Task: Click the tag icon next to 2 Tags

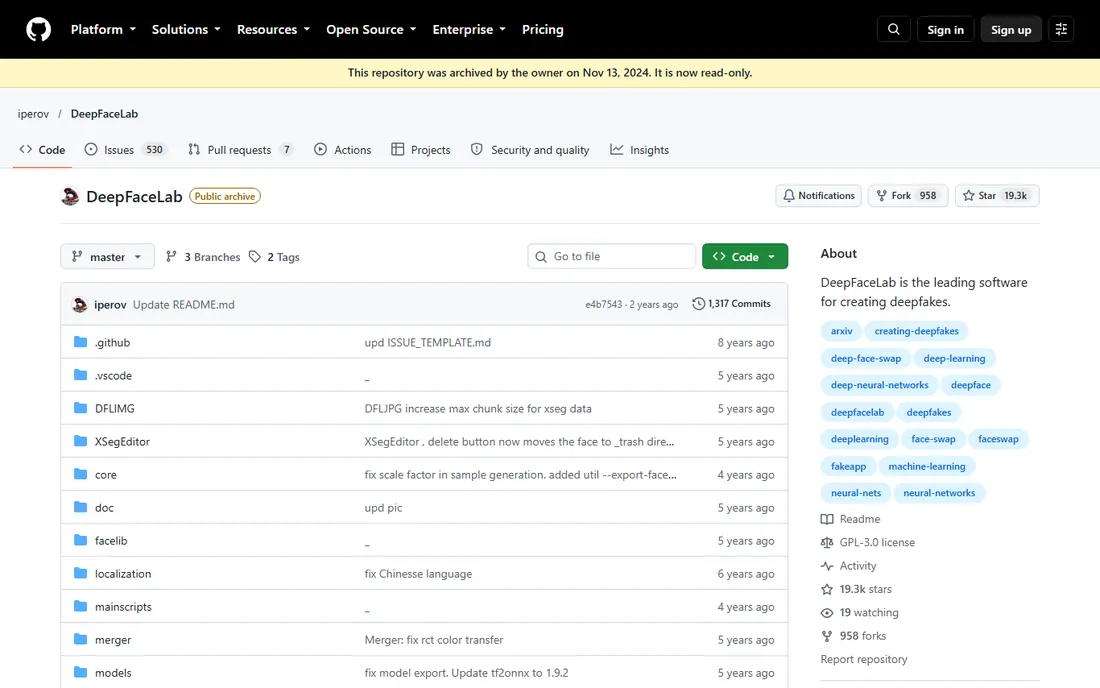Action: [x=255, y=257]
